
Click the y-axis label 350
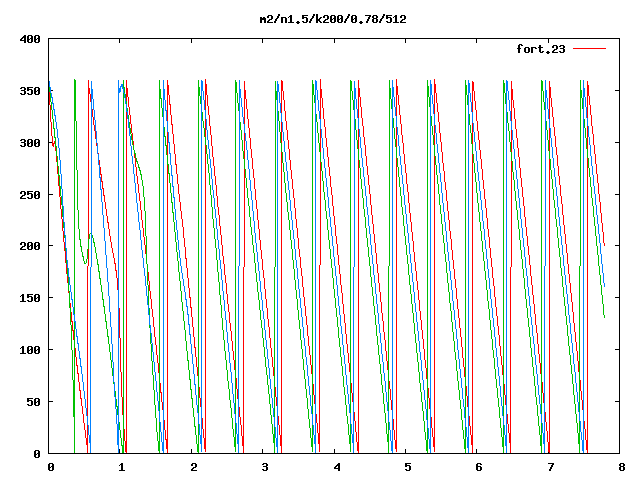click(x=30, y=91)
